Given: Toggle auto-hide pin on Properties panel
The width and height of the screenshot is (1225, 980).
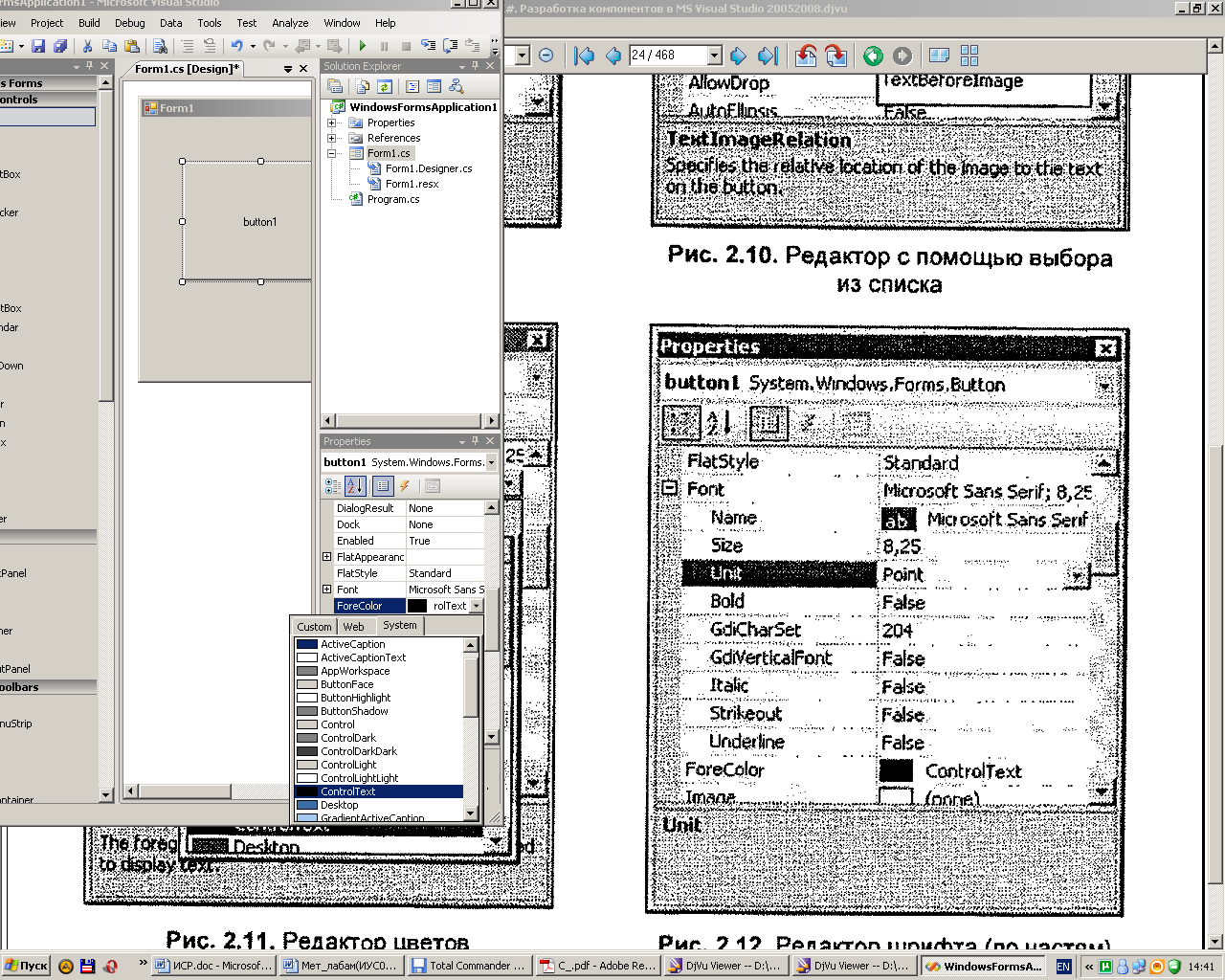Looking at the screenshot, I should 476,441.
